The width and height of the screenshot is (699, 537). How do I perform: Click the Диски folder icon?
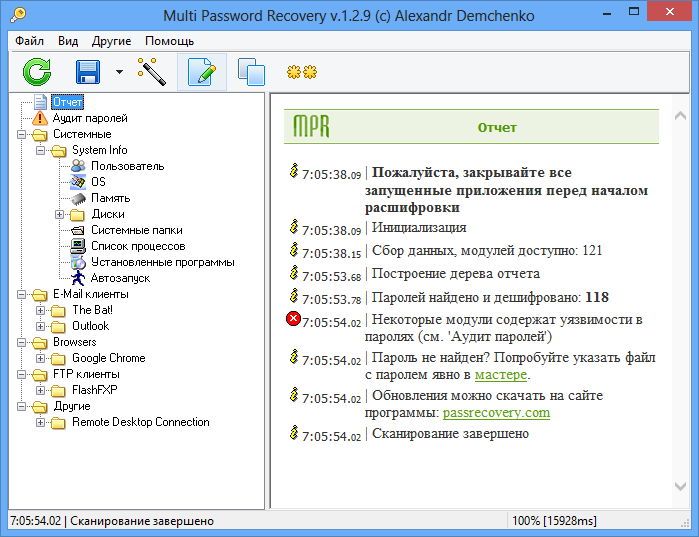[77, 215]
